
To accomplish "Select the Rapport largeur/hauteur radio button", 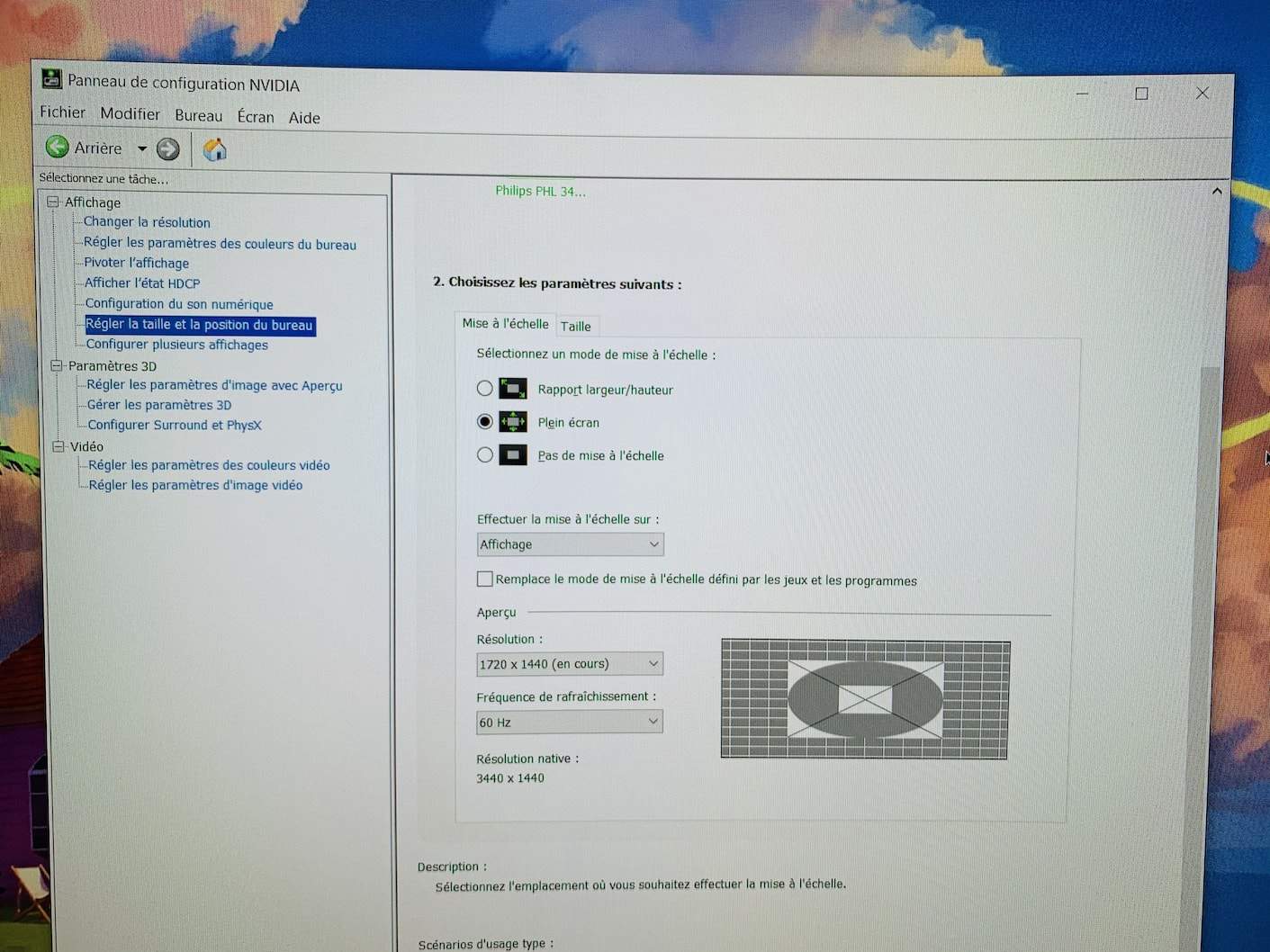I will (x=485, y=388).
